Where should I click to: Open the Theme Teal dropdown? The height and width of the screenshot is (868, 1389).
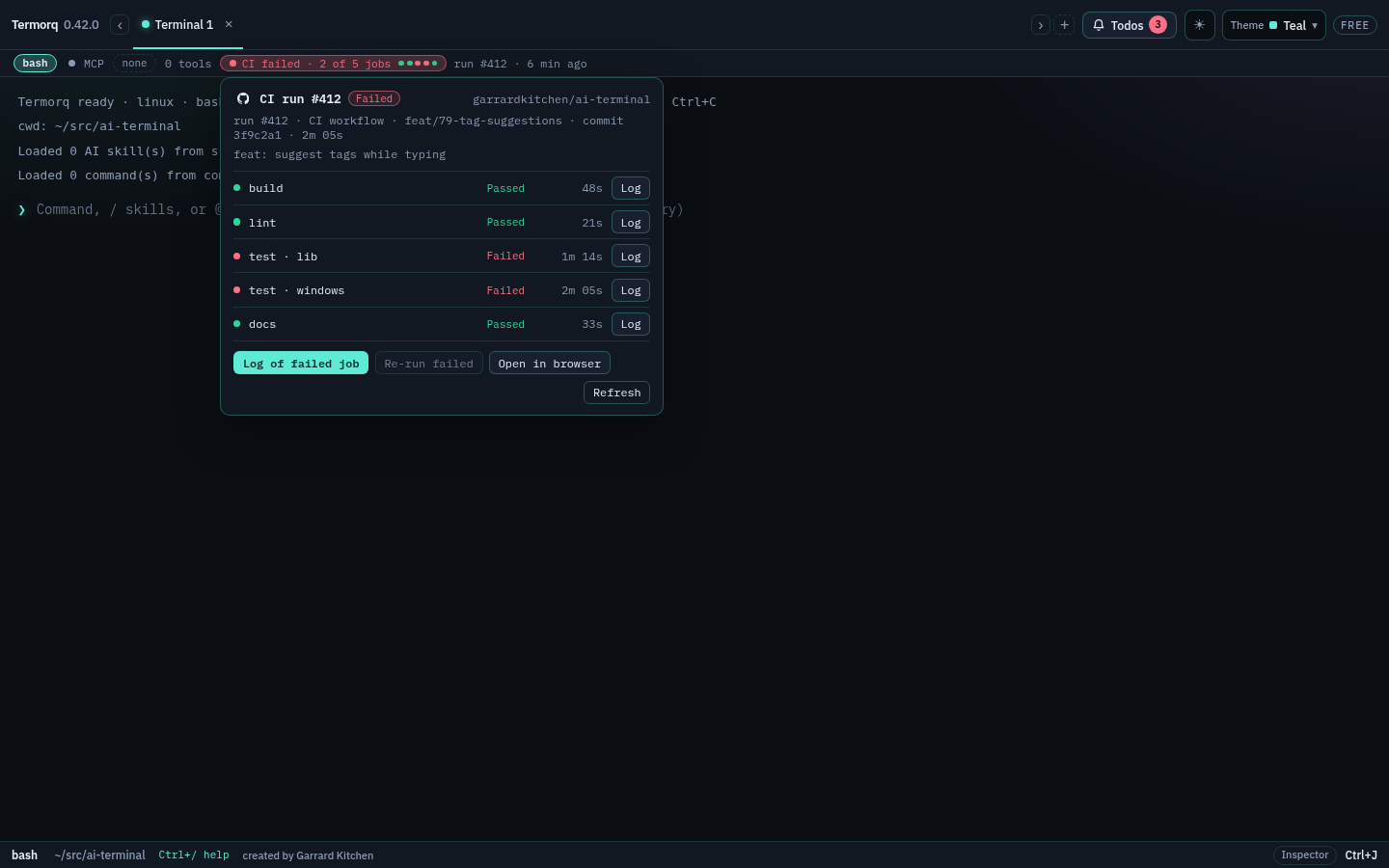click(1273, 25)
